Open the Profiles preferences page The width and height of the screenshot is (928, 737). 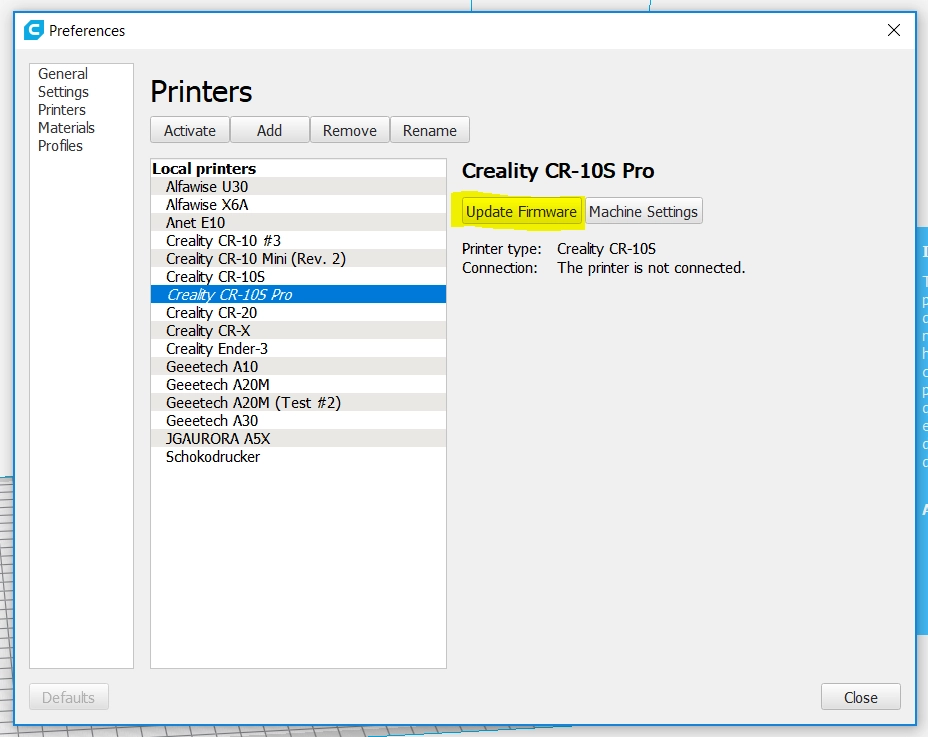60,146
